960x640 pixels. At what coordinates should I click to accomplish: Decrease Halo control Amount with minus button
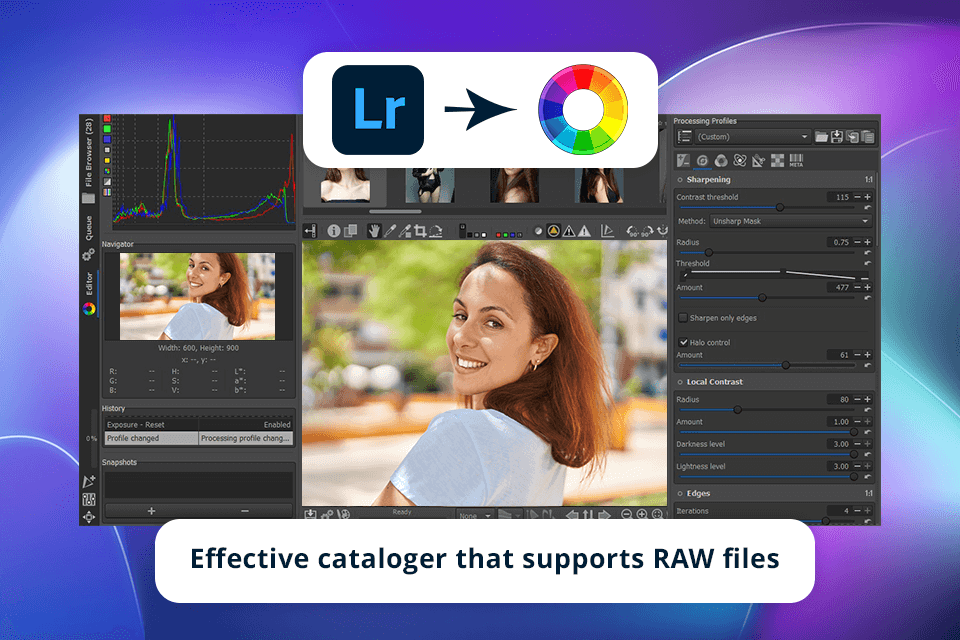pos(857,355)
